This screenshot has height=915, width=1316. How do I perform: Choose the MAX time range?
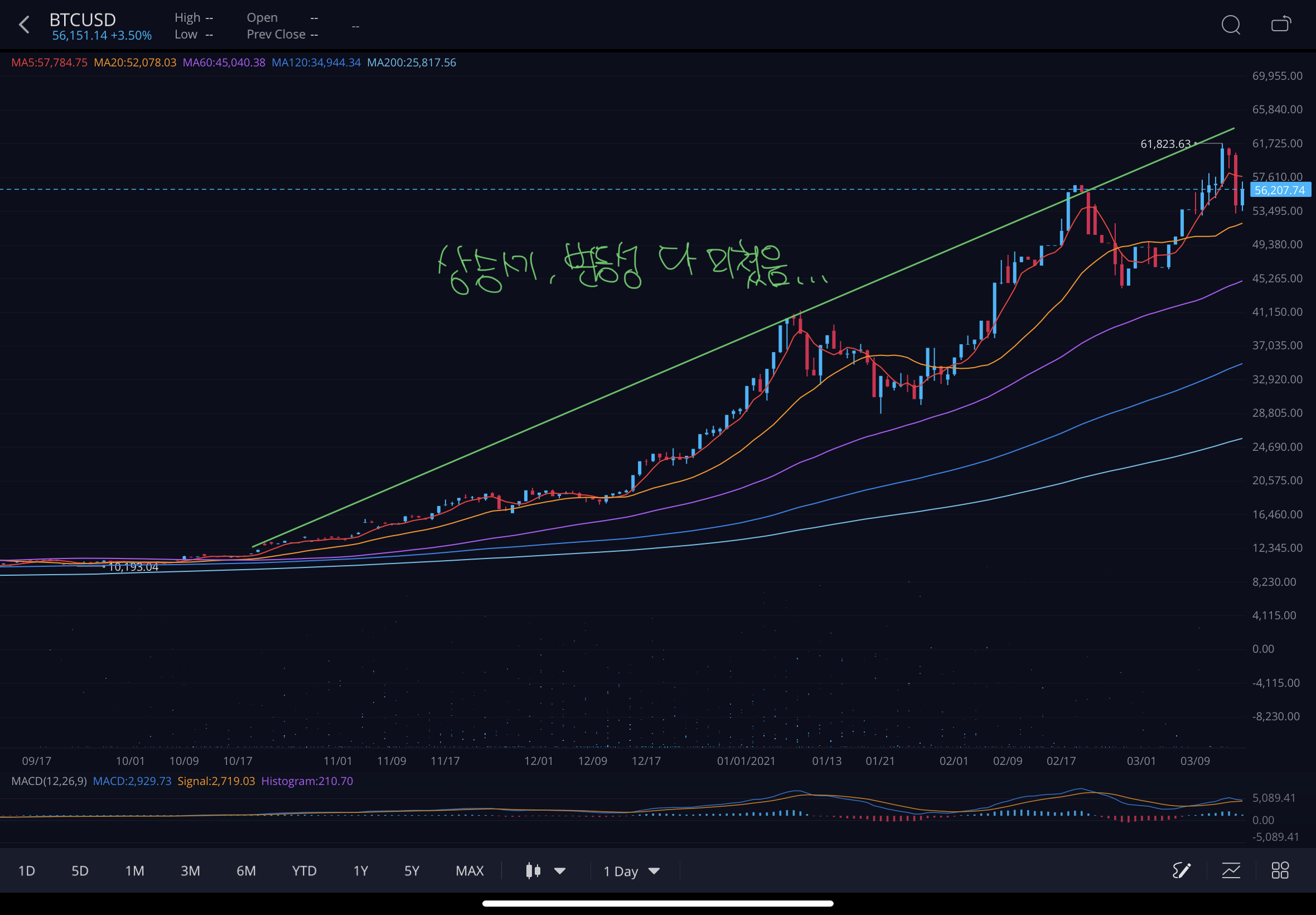470,871
